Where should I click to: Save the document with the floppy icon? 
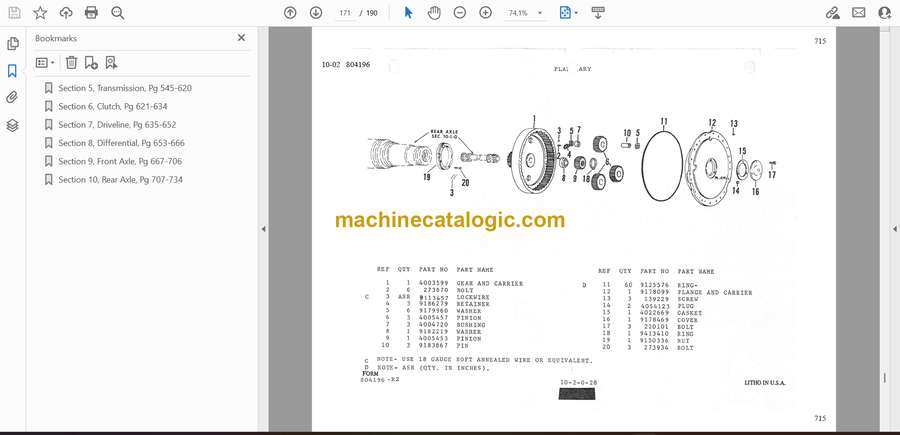click(x=14, y=13)
